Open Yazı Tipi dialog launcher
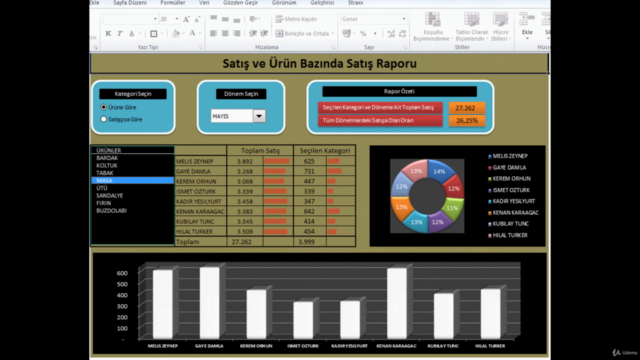The width and height of the screenshot is (640, 360). point(200,47)
